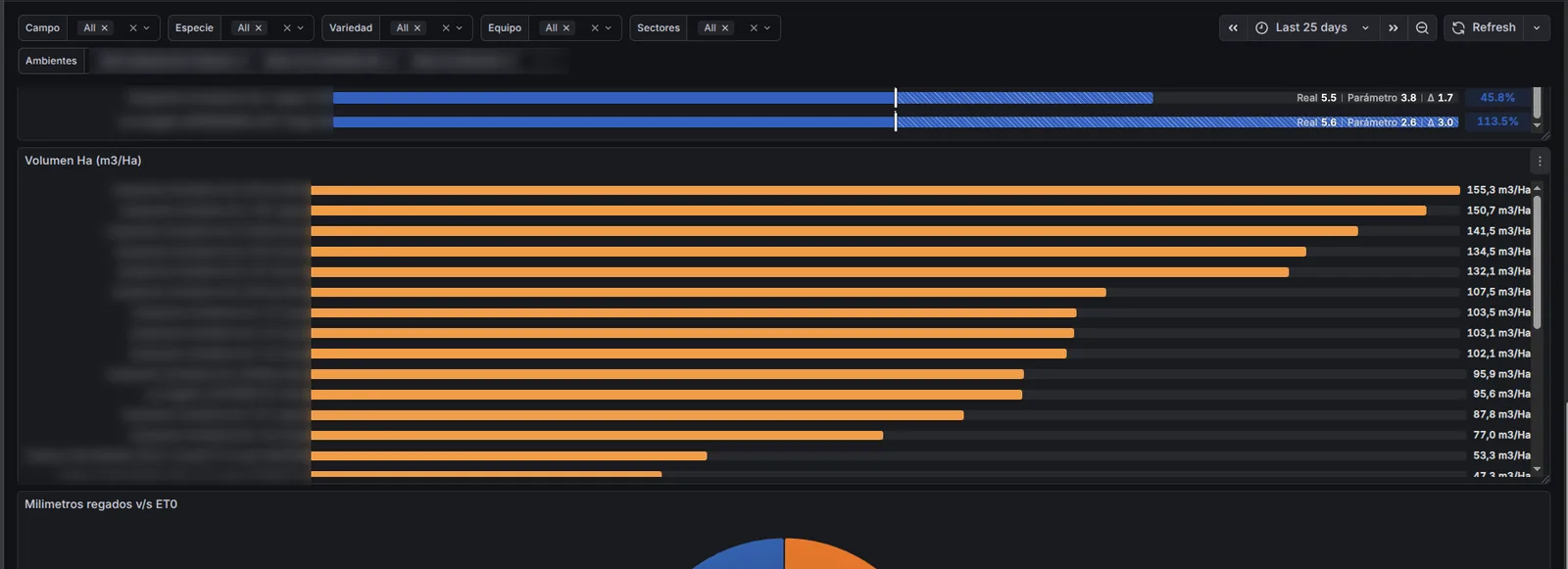Click the 45.8% percentage value

(x=1497, y=98)
